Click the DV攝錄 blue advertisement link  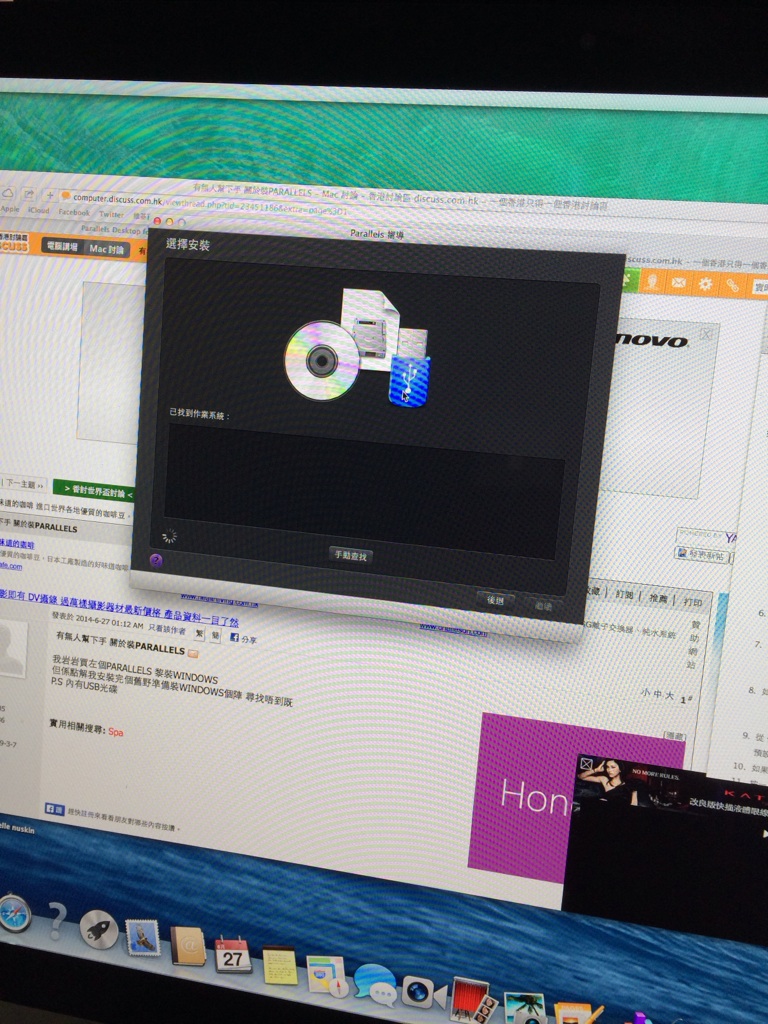pos(120,609)
